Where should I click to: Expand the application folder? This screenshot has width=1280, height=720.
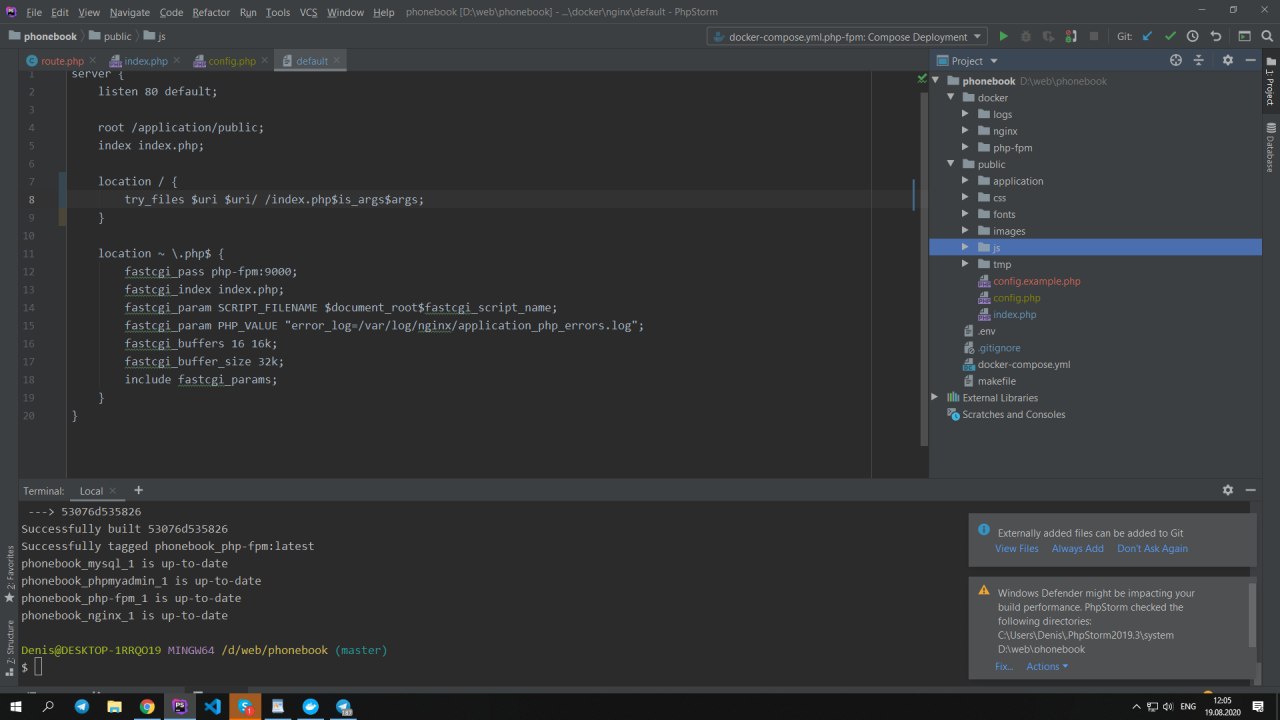(966, 181)
